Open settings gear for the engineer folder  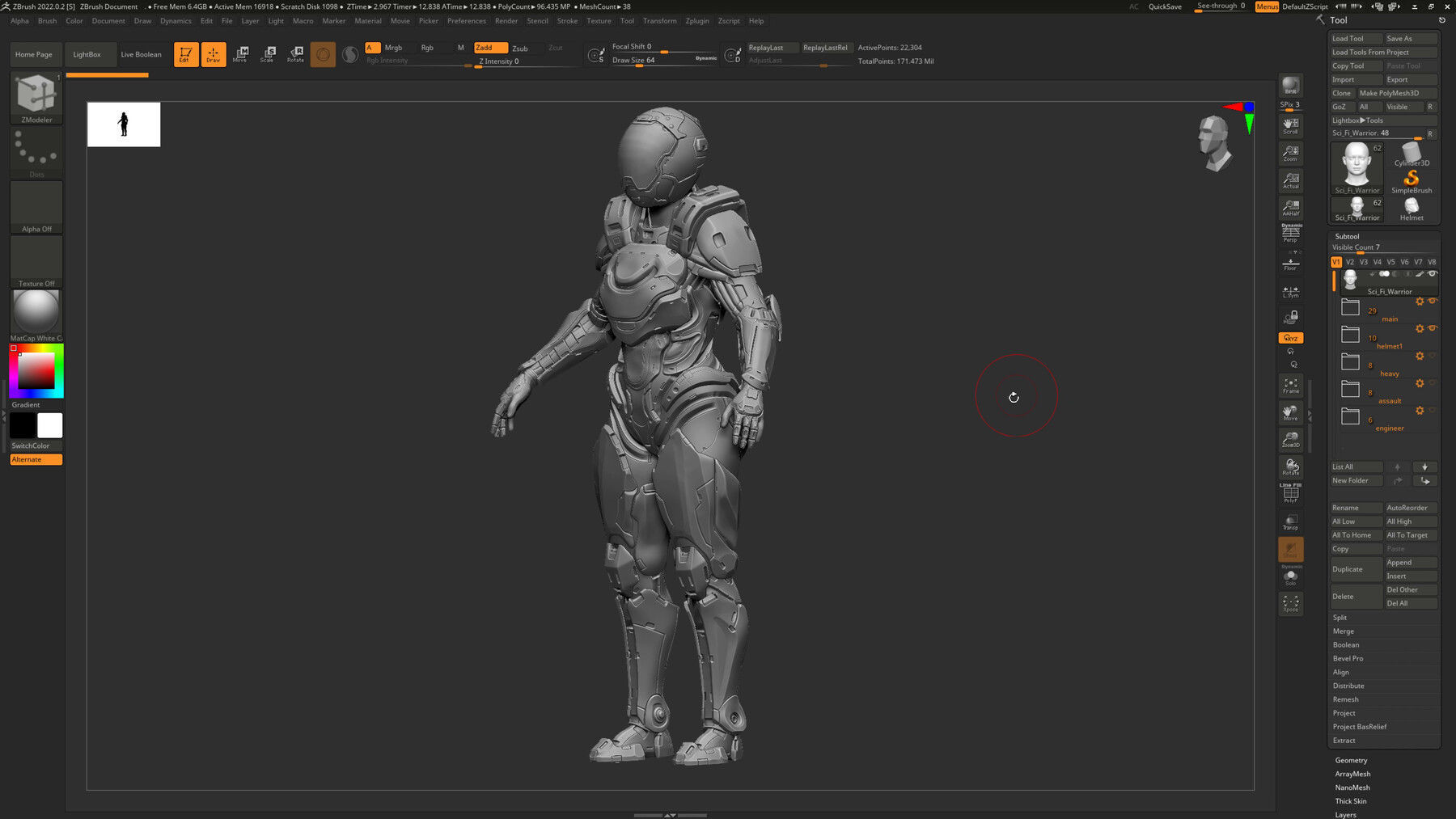pyautogui.click(x=1419, y=411)
